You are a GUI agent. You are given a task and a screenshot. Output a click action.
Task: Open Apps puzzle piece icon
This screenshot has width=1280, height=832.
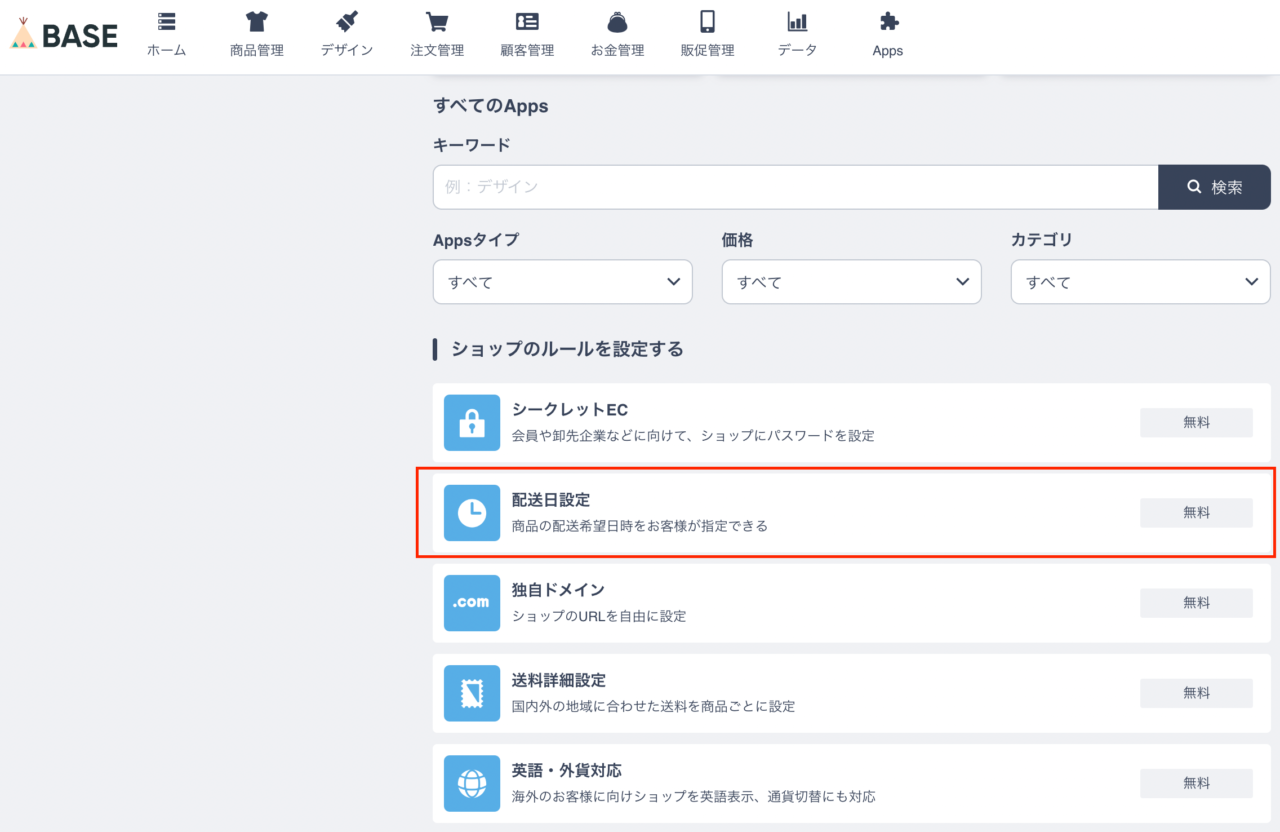point(887,21)
